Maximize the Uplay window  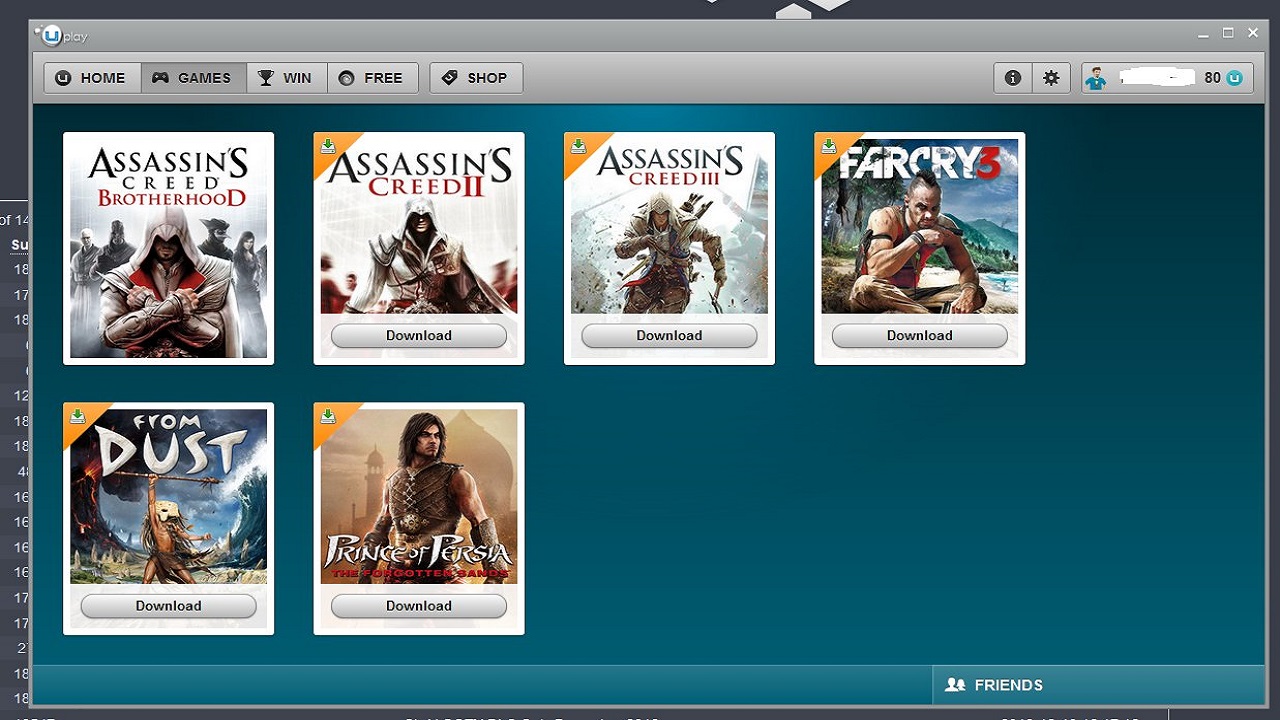pyautogui.click(x=1229, y=34)
